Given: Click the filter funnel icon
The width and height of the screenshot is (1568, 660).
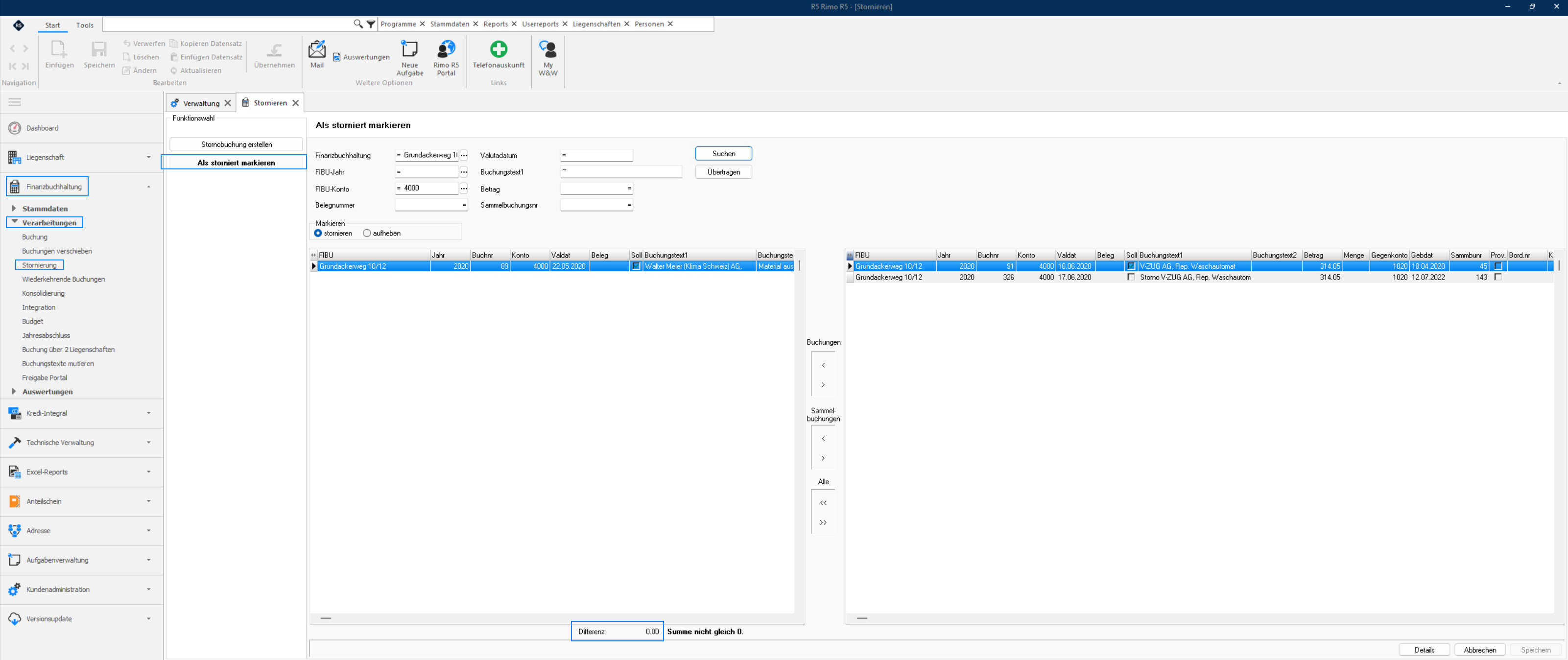Looking at the screenshot, I should (371, 24).
